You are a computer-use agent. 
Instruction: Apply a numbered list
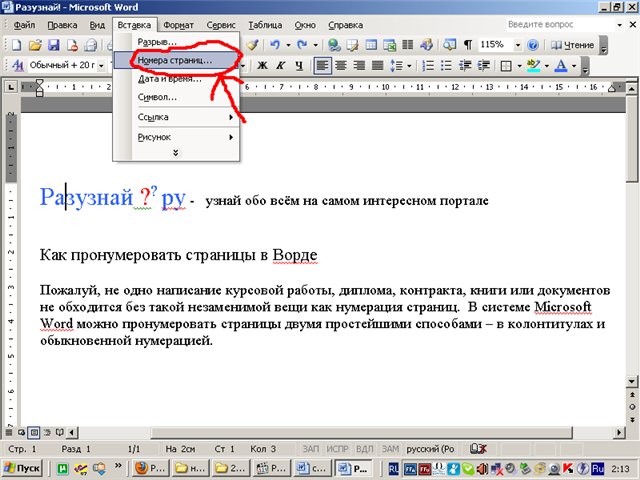(x=428, y=65)
